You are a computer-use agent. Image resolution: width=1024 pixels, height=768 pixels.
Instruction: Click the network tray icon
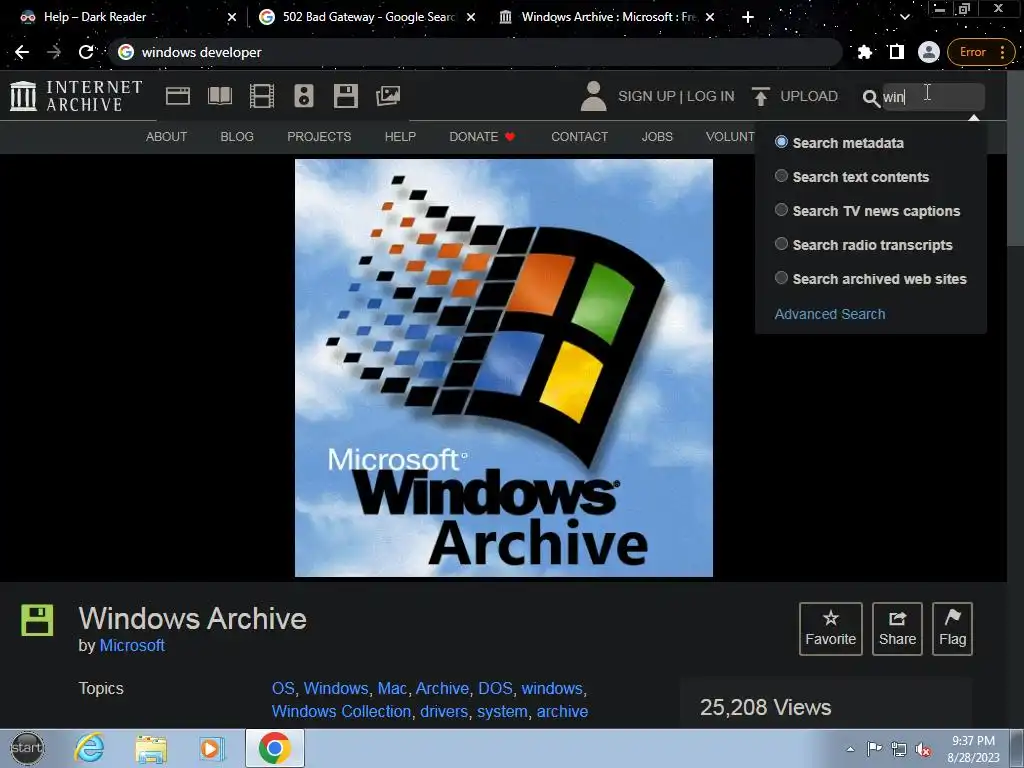pyautogui.click(x=899, y=749)
